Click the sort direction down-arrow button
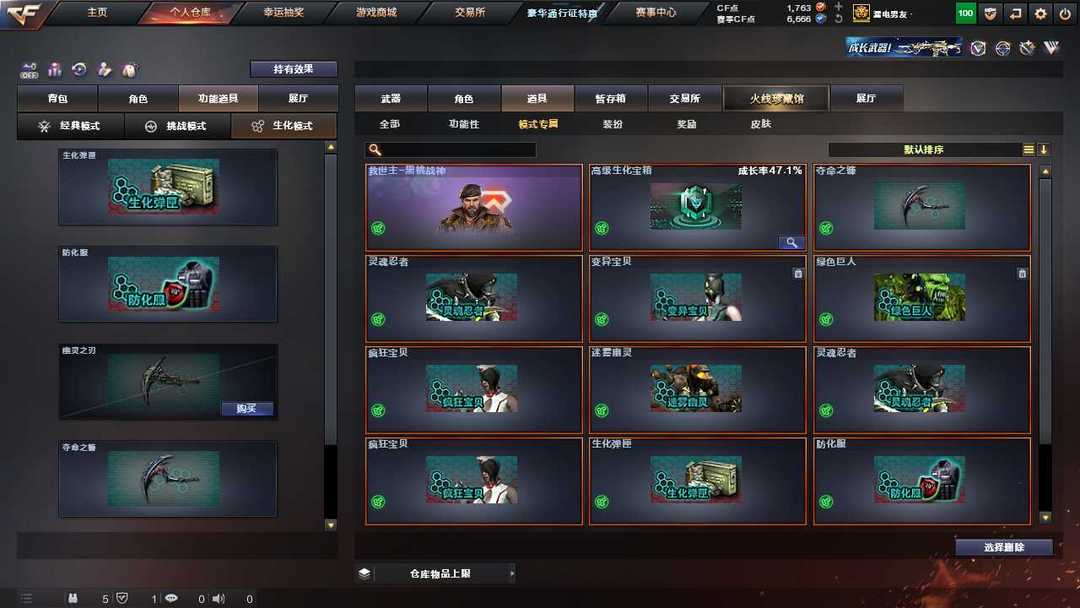Screen dimensions: 1080x608 (1043, 149)
